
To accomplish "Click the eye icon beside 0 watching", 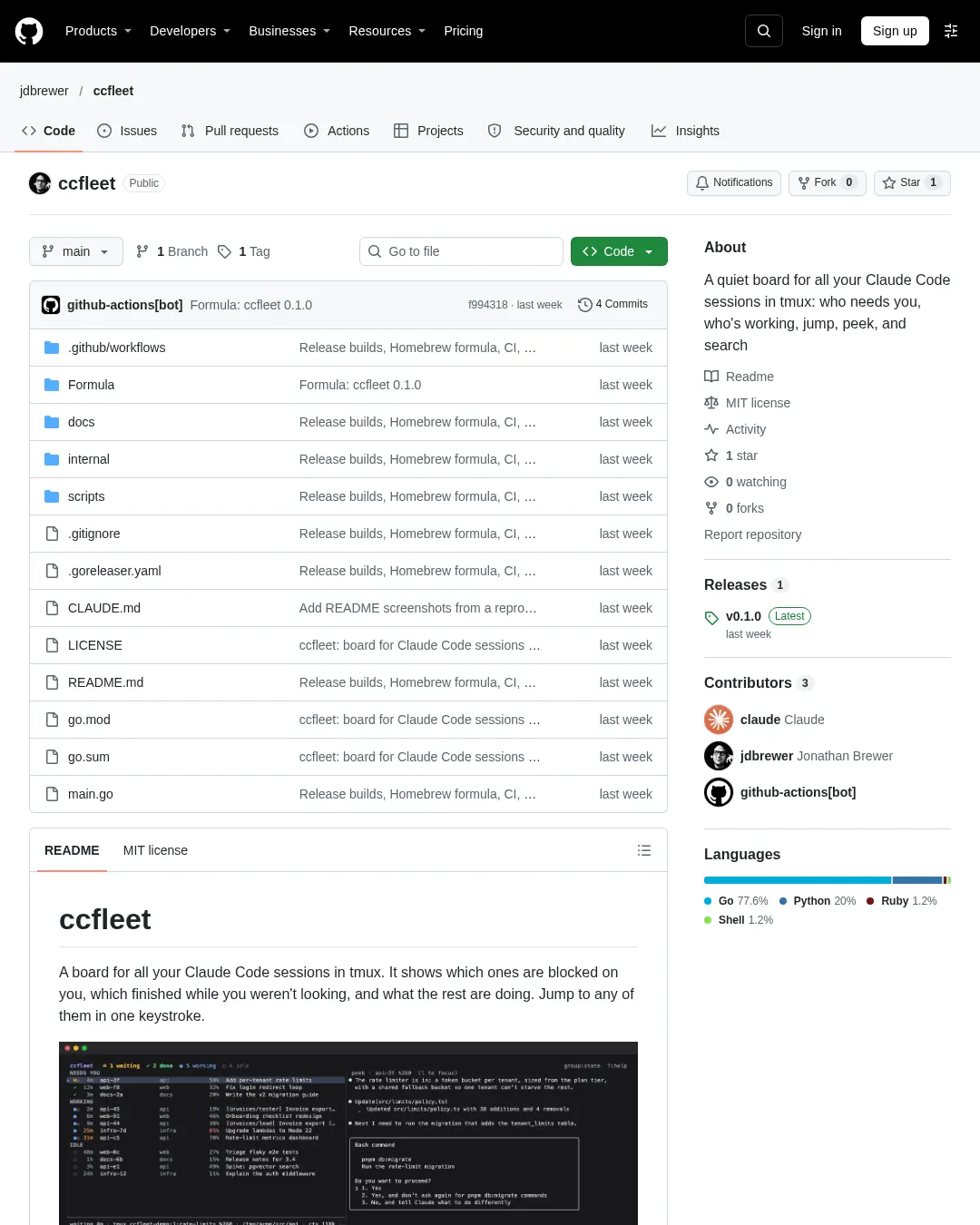I will (x=711, y=482).
